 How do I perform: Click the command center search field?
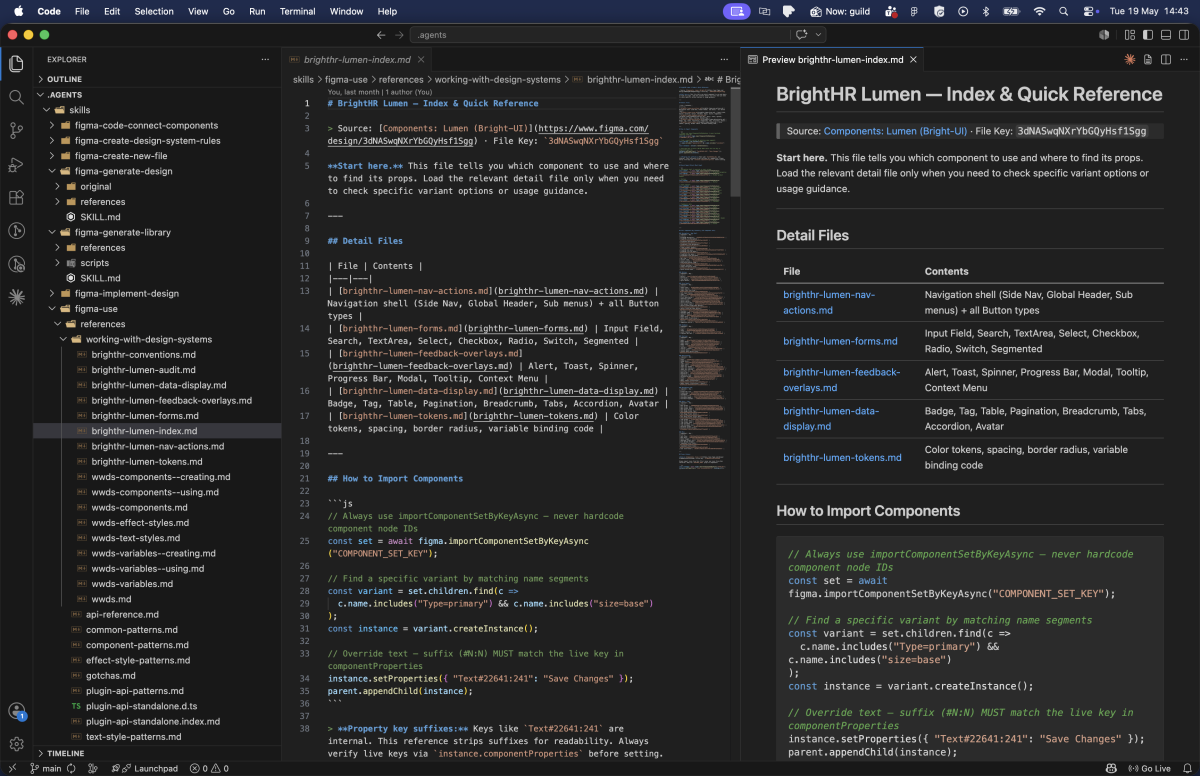[598, 34]
